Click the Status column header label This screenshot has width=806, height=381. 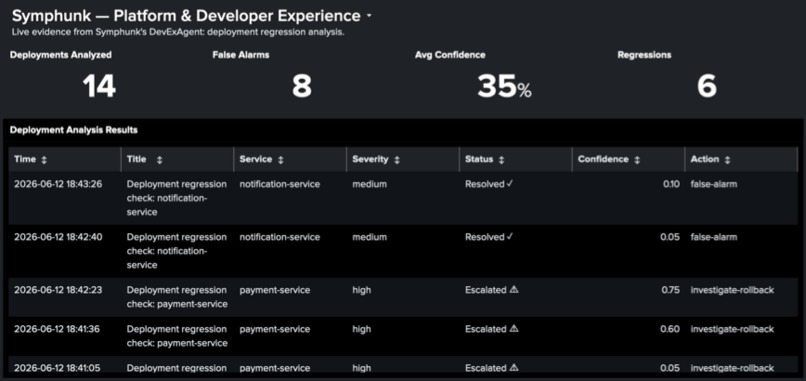[x=479, y=159]
